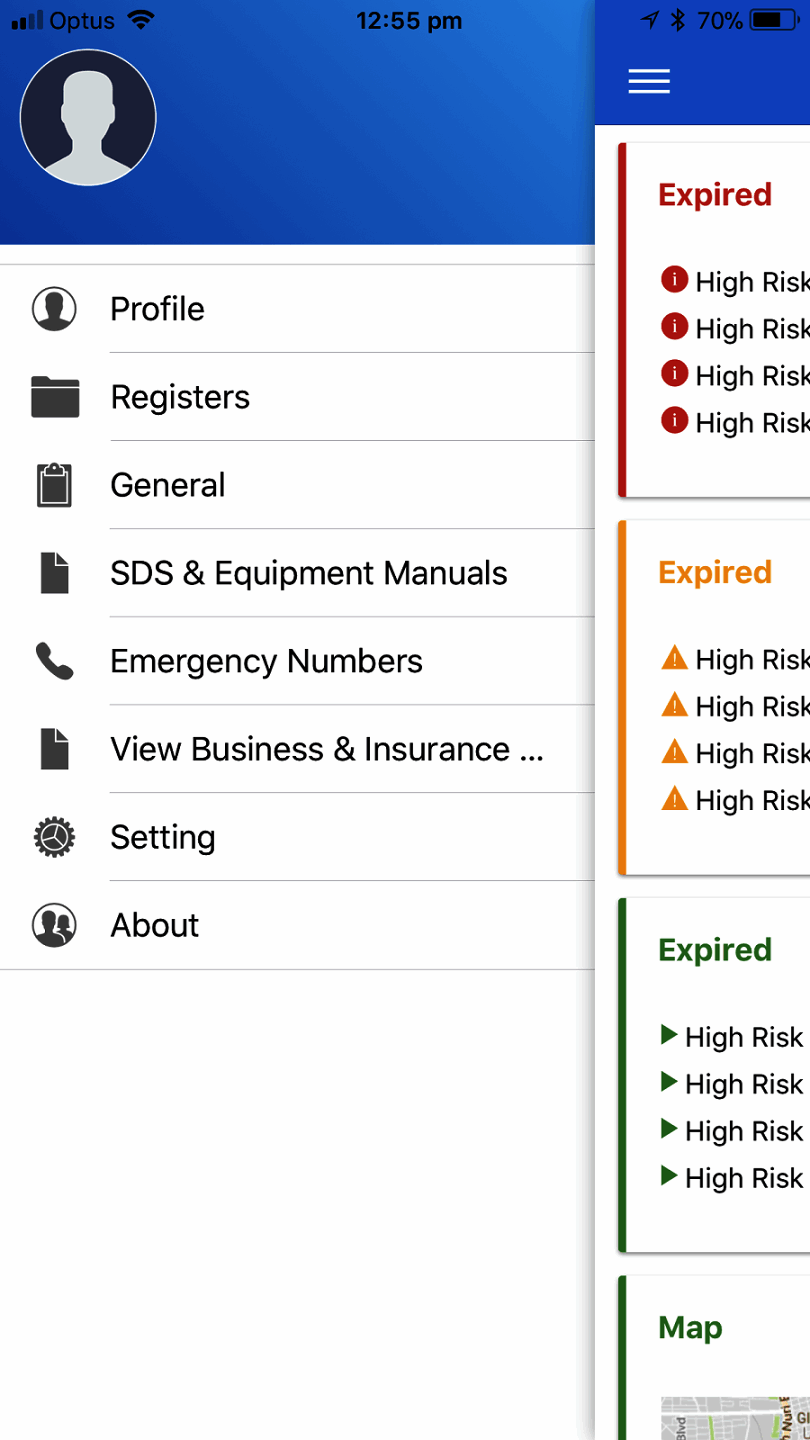
Task: Click the Profile person icon
Action: point(54,309)
